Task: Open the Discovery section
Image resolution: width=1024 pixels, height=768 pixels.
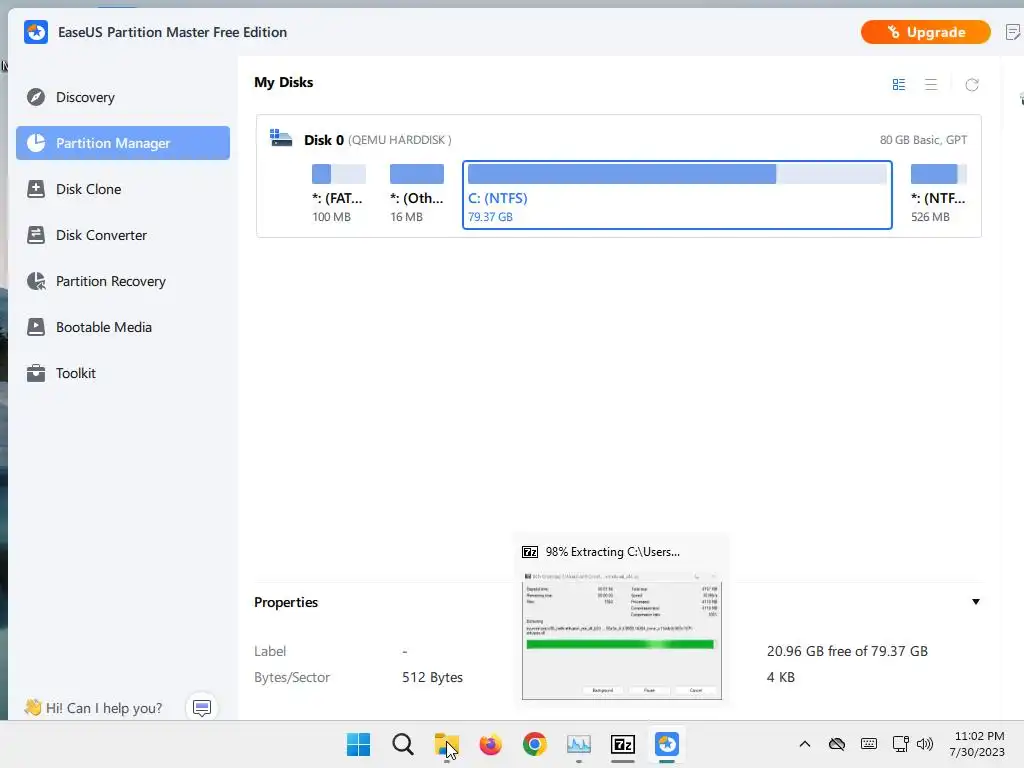Action: [x=123, y=97]
